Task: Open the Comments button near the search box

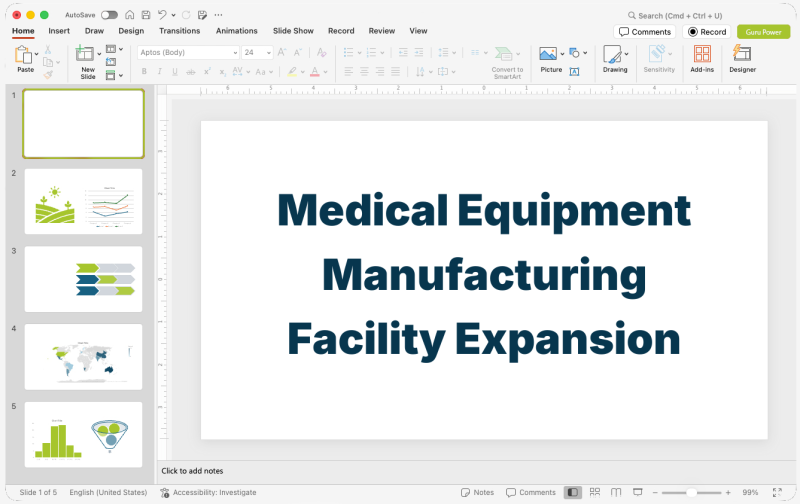Action: coord(644,32)
